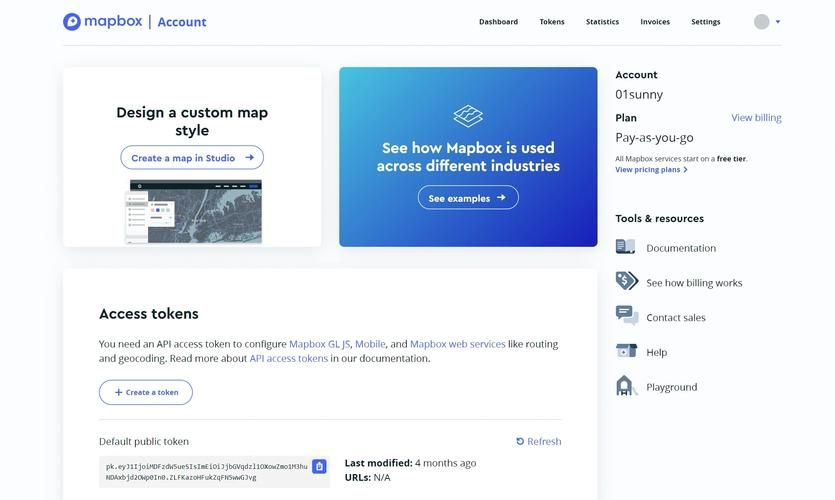Click Create a map in Studio button
The height and width of the screenshot is (500, 835).
tap(192, 158)
